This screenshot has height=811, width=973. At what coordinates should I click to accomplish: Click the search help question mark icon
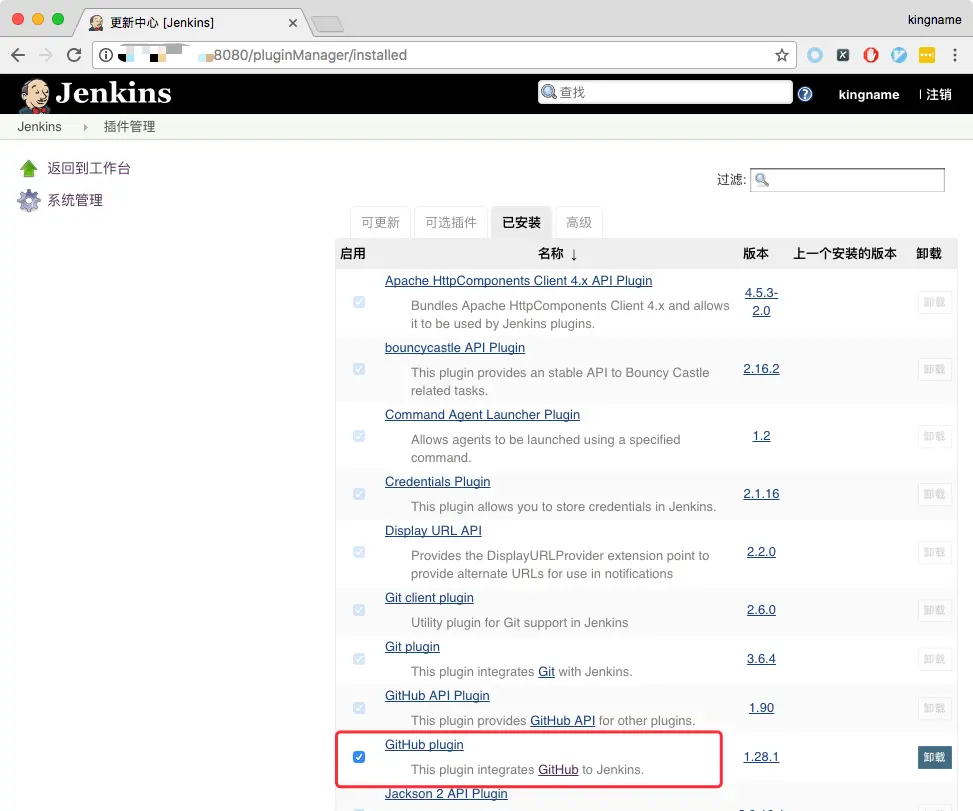click(805, 94)
